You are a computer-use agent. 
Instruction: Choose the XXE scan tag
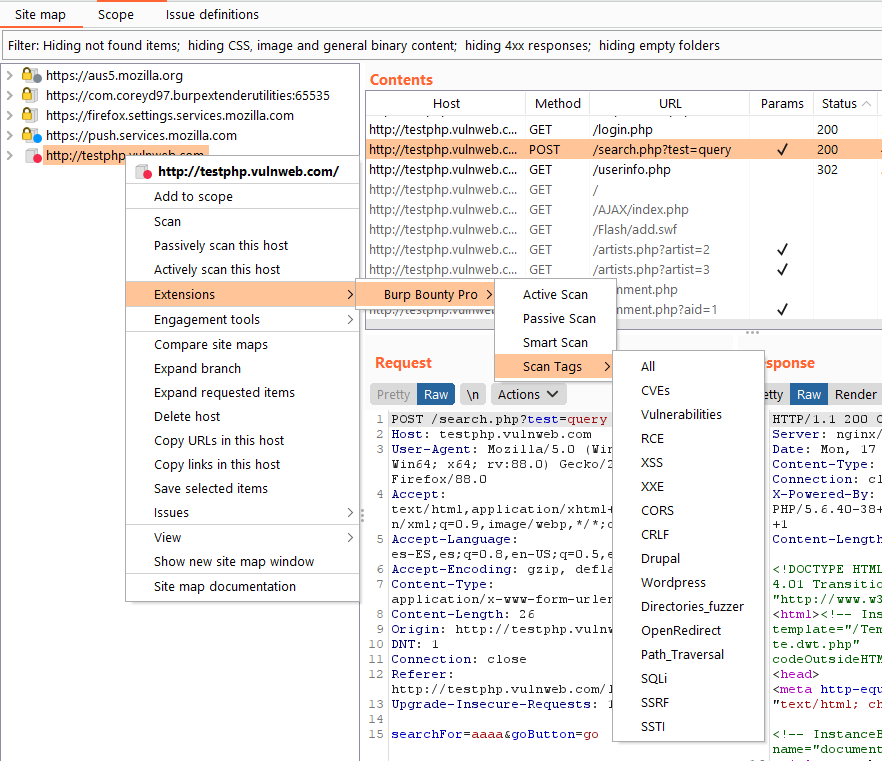[688, 487]
